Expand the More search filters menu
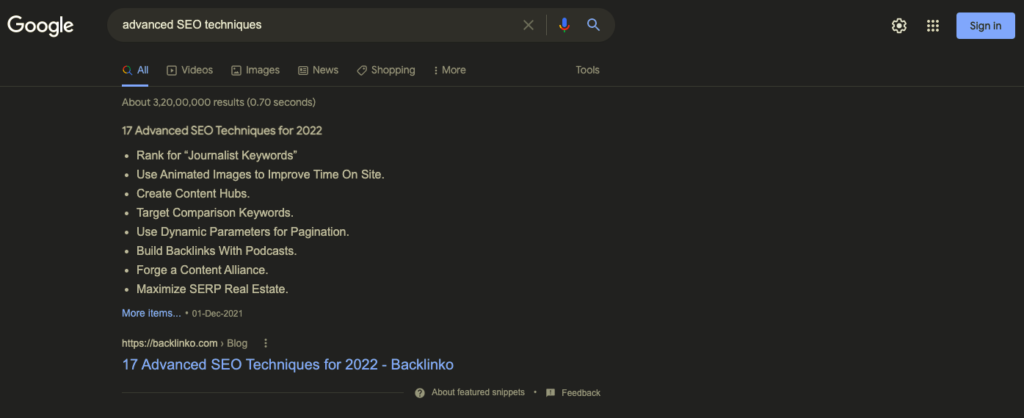The height and width of the screenshot is (418, 1024). 449,70
